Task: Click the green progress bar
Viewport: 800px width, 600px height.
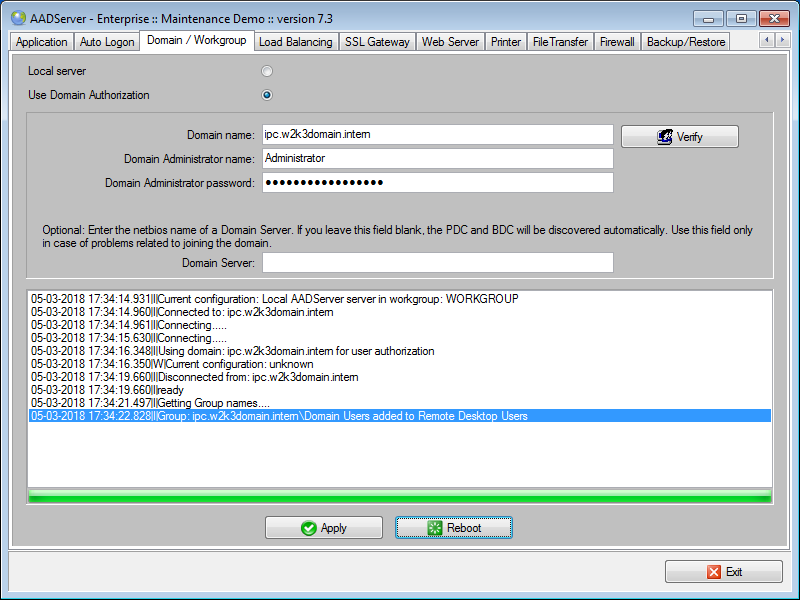Action: click(x=400, y=496)
